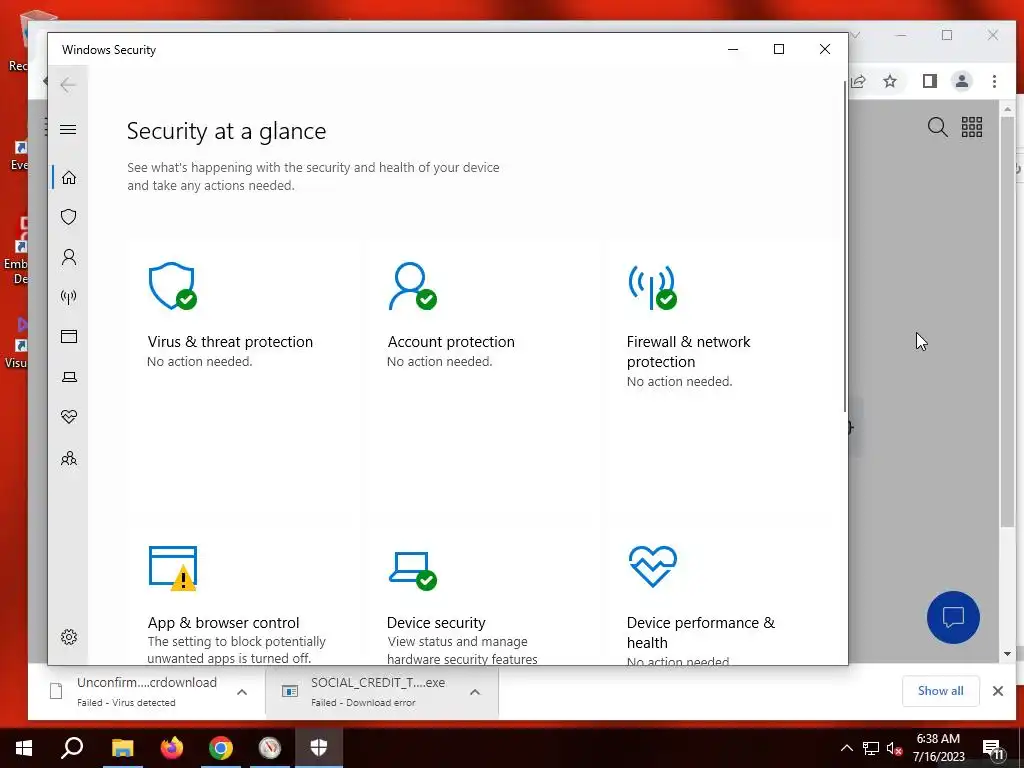Open the Windows Security hamburger menu
The image size is (1024, 768).
click(68, 129)
